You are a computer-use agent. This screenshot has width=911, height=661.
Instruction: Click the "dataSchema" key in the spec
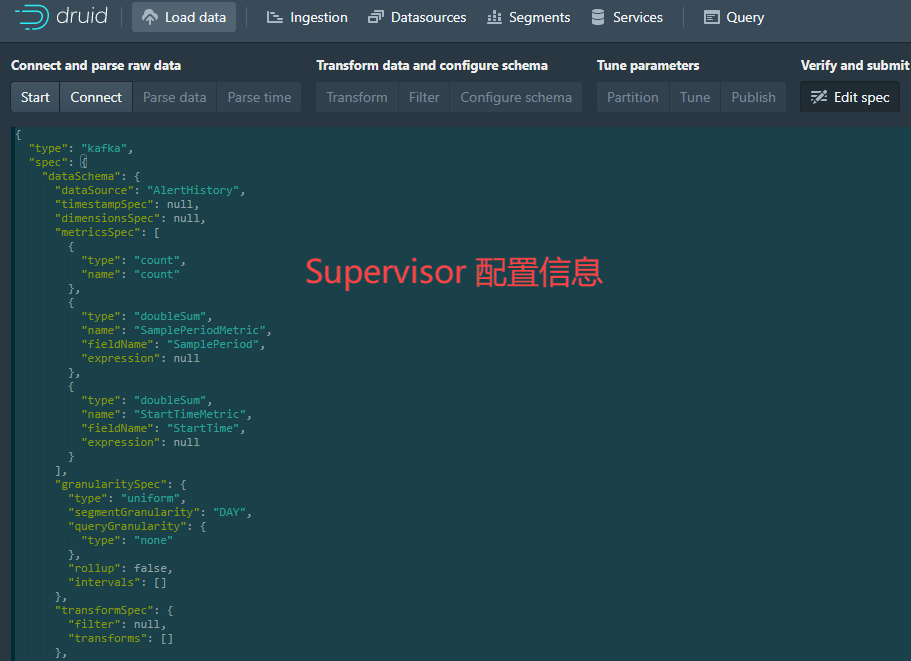[x=81, y=176]
